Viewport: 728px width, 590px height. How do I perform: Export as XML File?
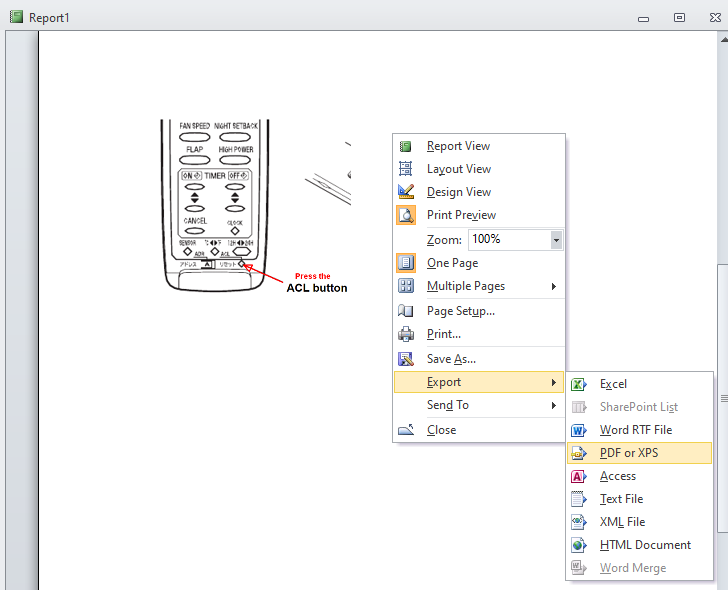pos(639,522)
